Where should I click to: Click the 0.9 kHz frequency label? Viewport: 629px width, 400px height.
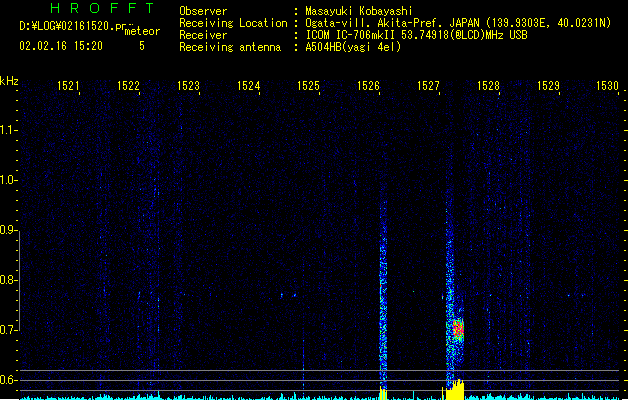pyautogui.click(x=8, y=230)
